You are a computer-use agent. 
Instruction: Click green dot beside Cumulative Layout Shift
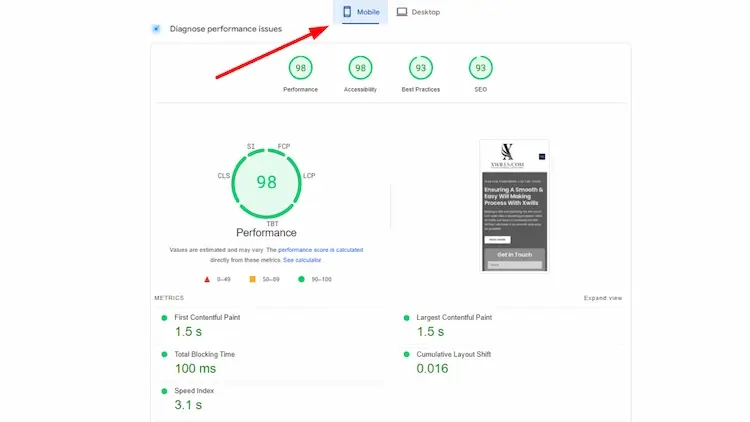pyautogui.click(x=406, y=354)
